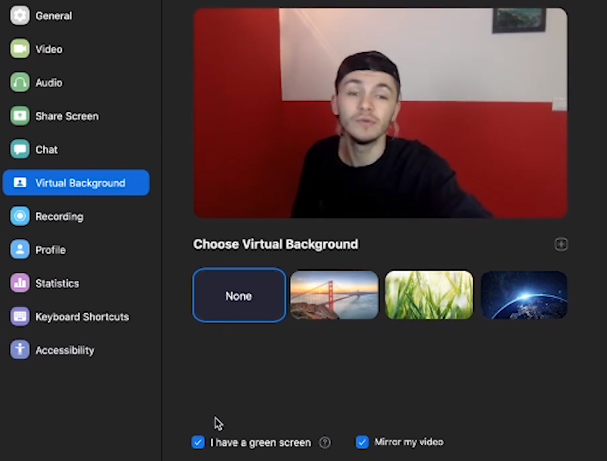Screen dimensions: 607x461
Task: Open Audio settings label
Action: 49,82
